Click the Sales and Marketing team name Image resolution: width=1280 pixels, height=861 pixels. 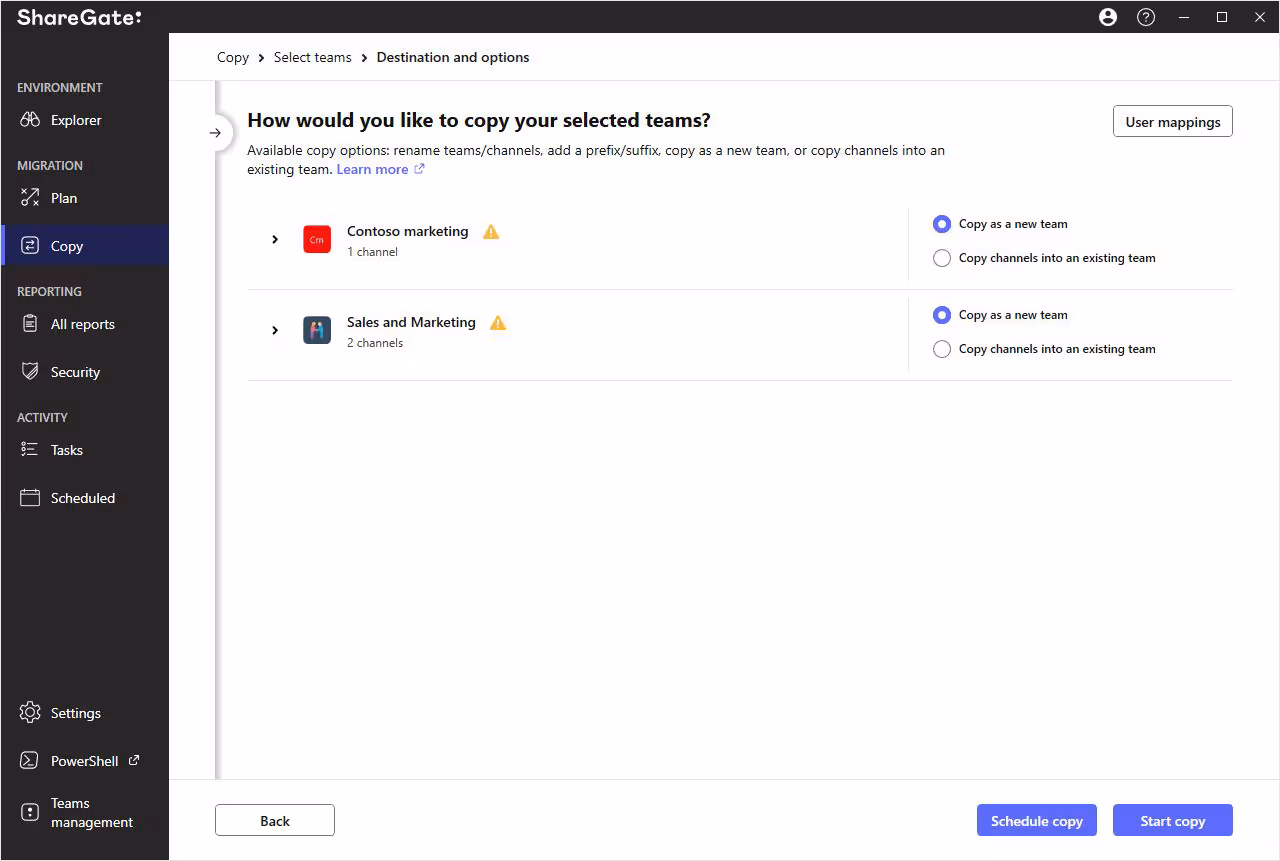(x=411, y=322)
